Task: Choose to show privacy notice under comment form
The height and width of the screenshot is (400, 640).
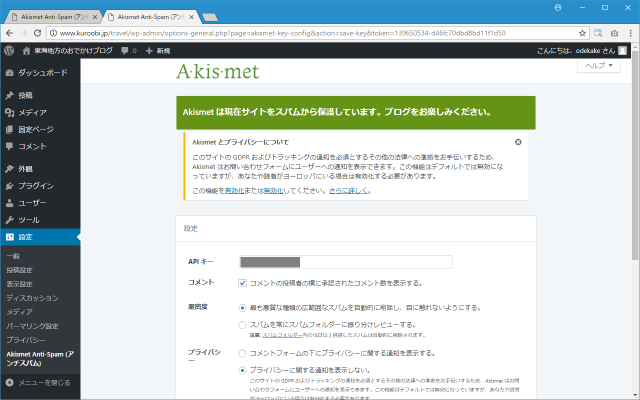Action: click(243, 354)
